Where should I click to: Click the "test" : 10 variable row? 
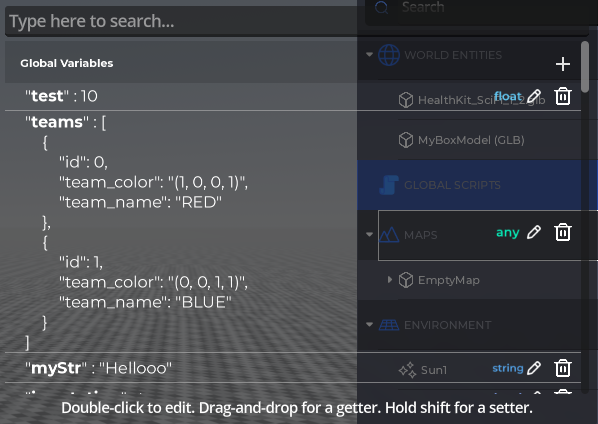(293, 96)
